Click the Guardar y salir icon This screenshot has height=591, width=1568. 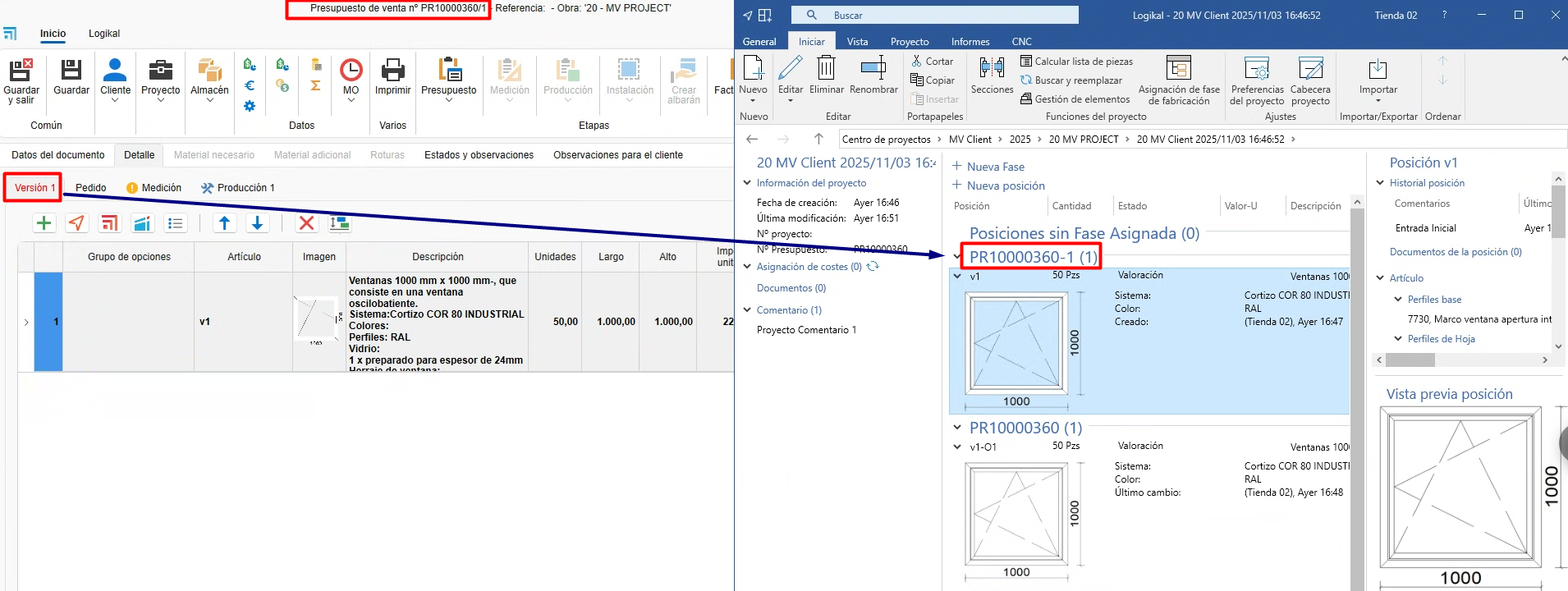click(21, 71)
